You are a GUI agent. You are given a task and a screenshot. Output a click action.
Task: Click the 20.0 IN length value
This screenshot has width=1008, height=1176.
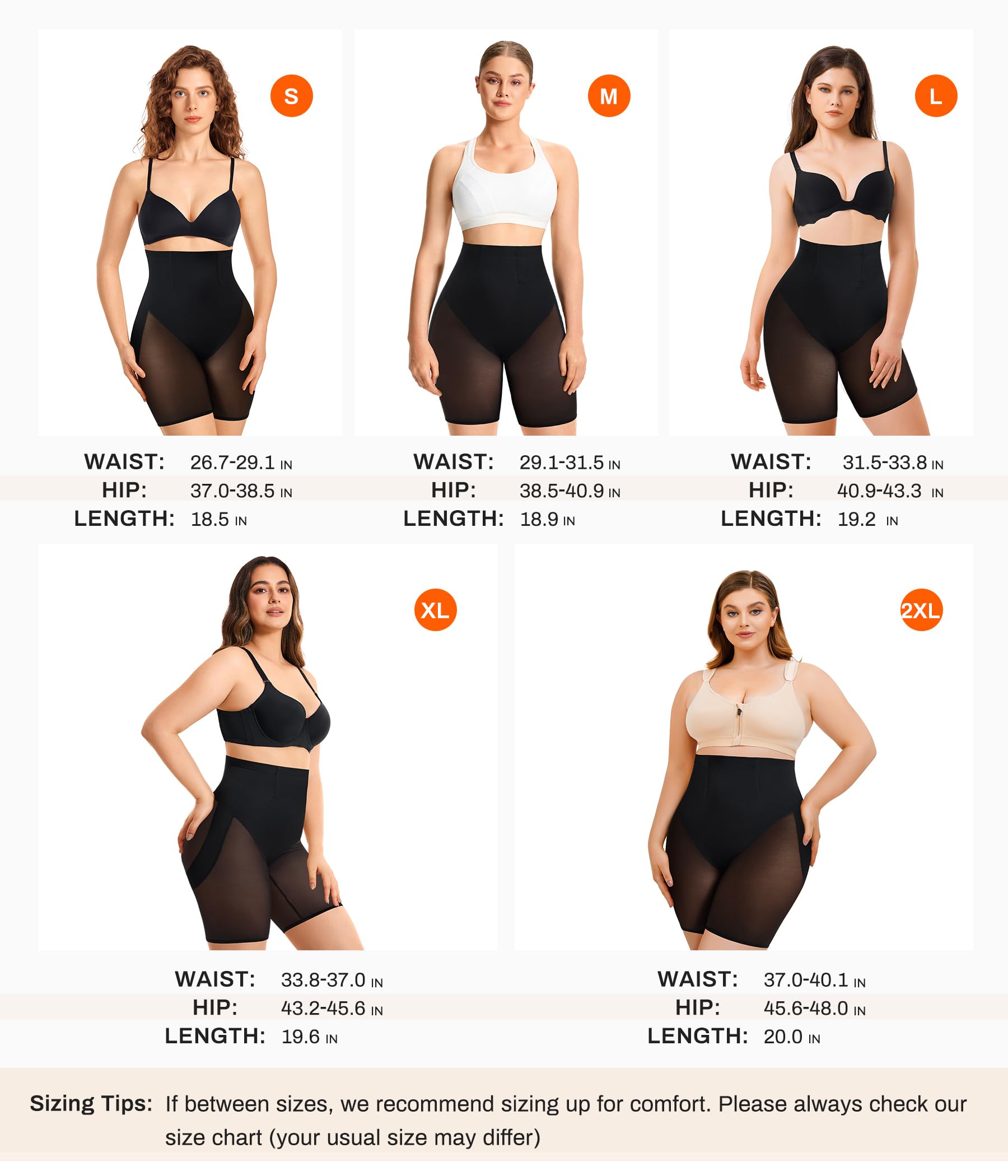coord(792,1037)
